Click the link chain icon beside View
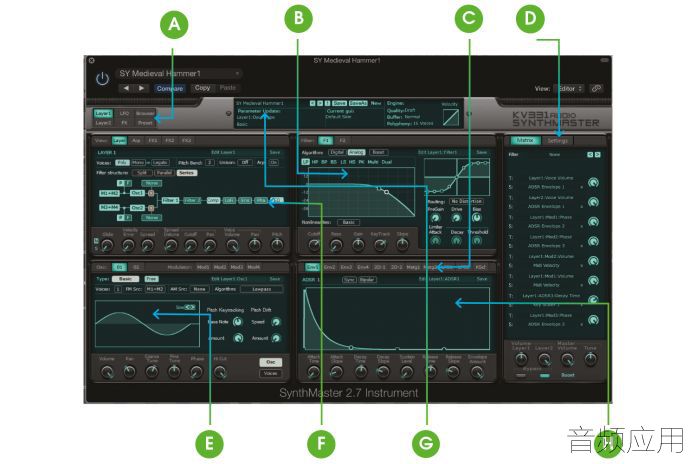The height and width of the screenshot is (464, 696). point(596,88)
